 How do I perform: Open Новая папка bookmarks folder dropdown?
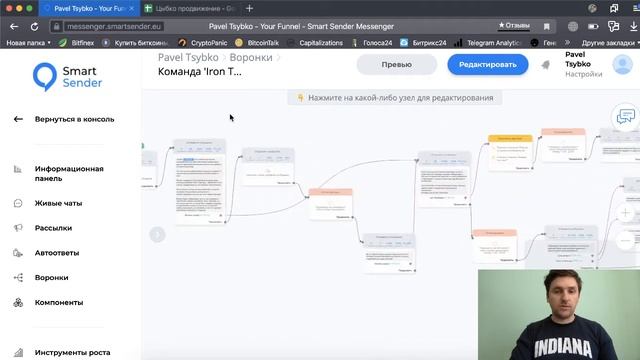[29, 42]
